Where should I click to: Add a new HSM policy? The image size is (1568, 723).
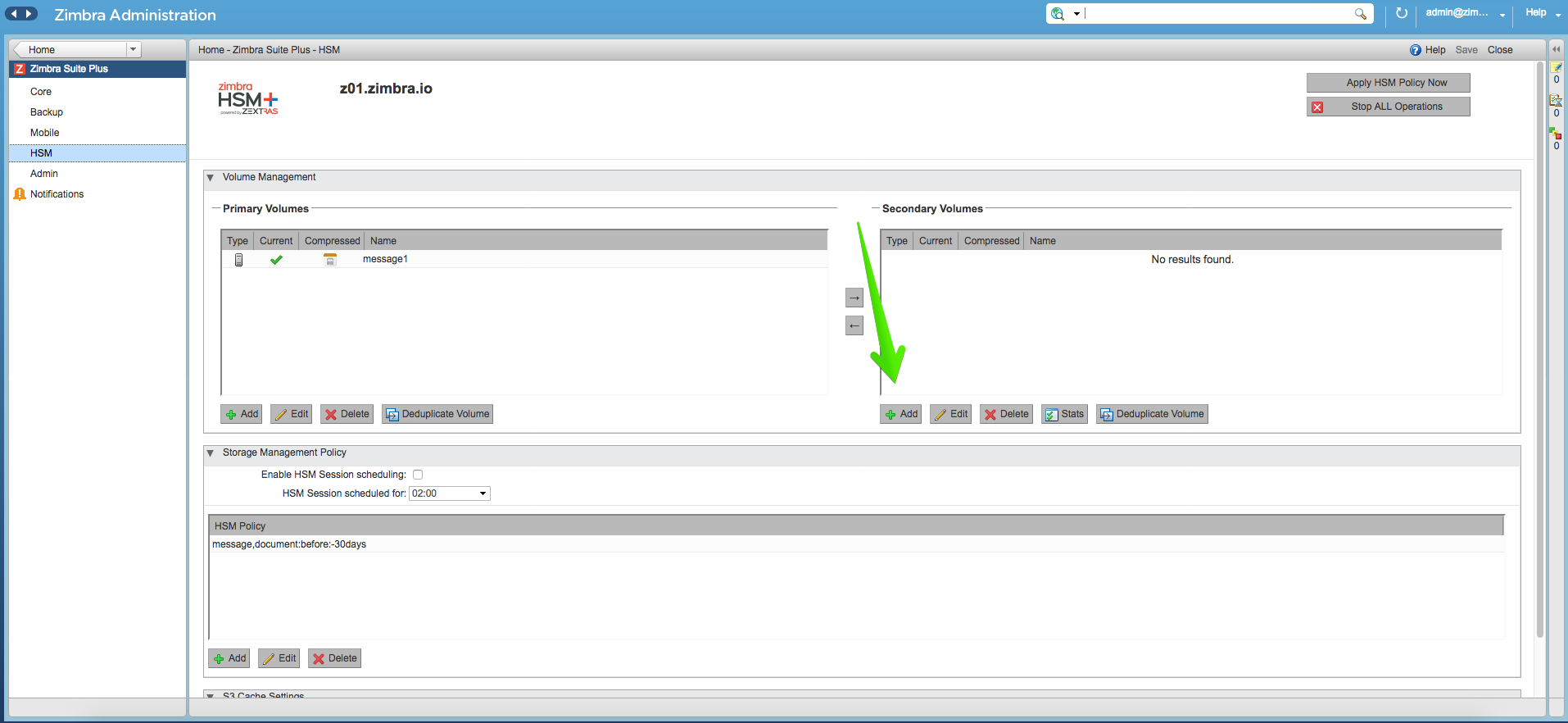(229, 658)
